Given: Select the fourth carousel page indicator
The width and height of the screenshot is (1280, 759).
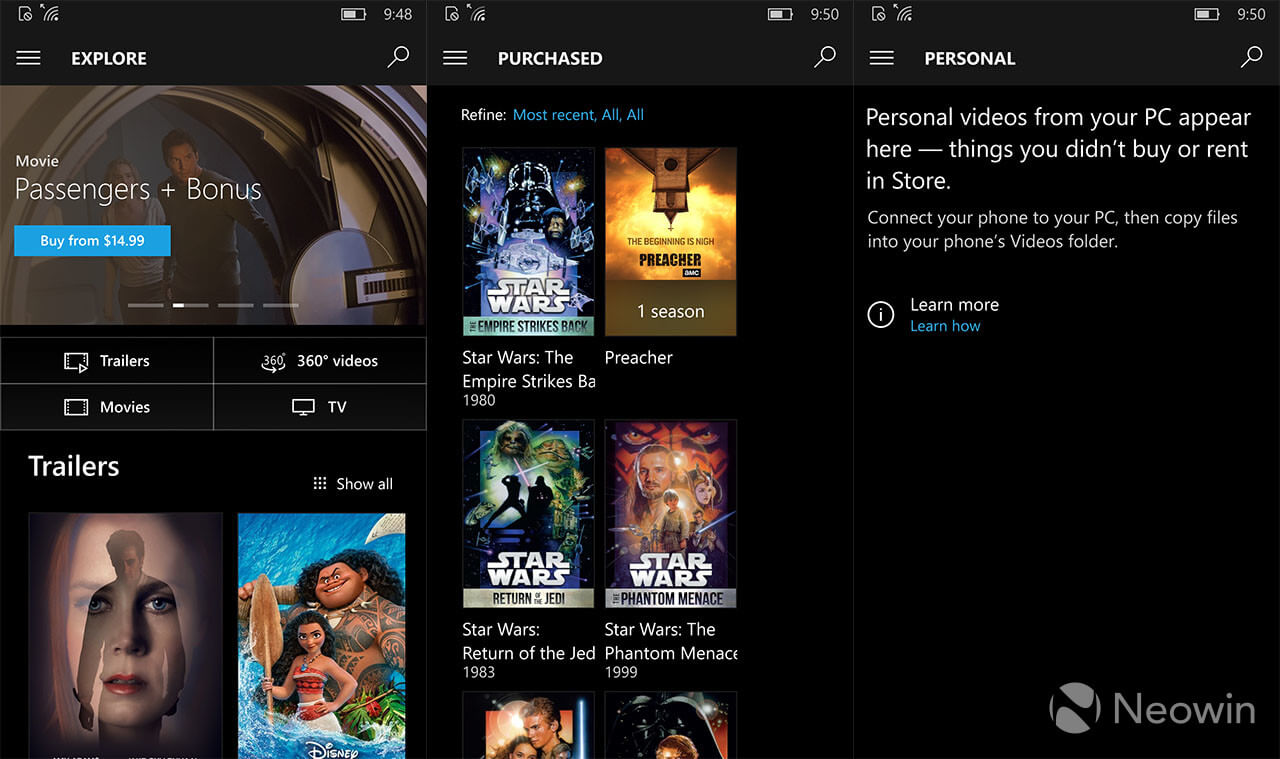Looking at the screenshot, I should (281, 304).
